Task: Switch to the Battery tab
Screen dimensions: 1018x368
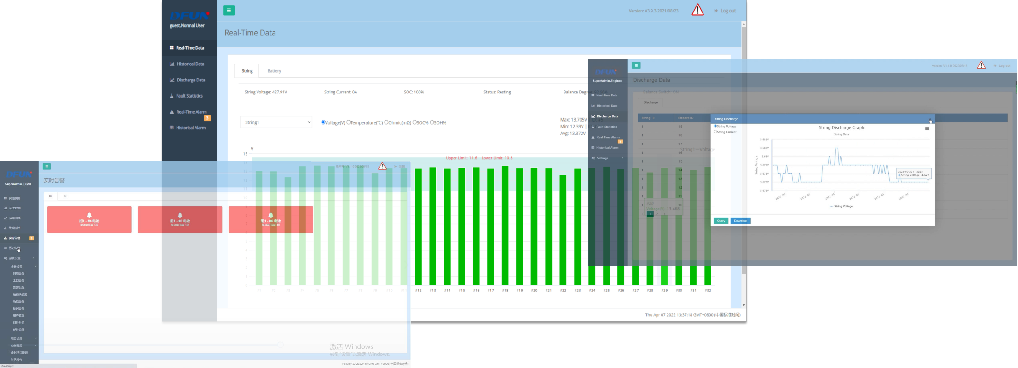Action: click(274, 71)
